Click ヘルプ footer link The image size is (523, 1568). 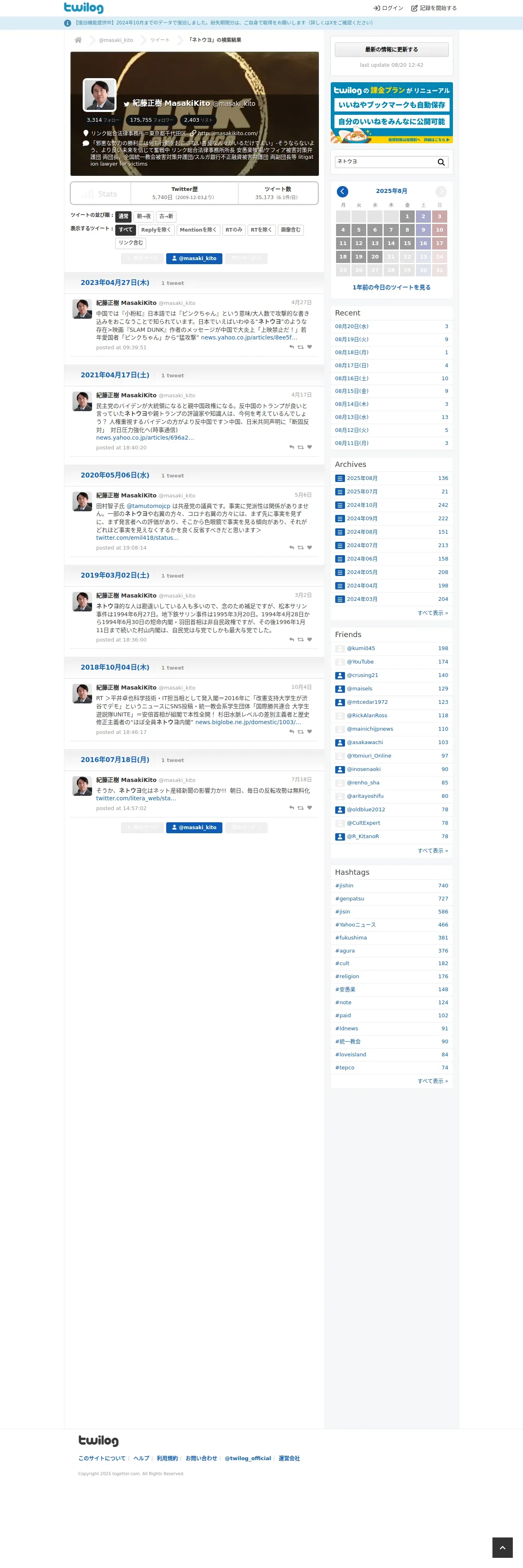tap(141, 1459)
